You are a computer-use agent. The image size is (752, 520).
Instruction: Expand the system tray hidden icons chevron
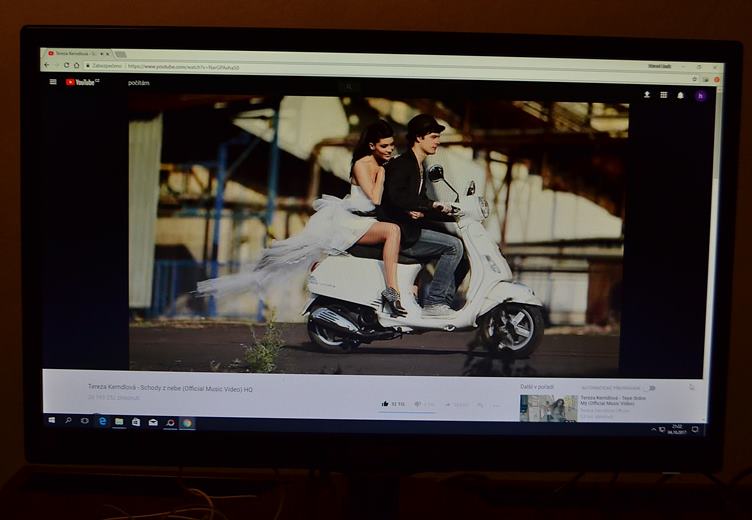tap(653, 430)
